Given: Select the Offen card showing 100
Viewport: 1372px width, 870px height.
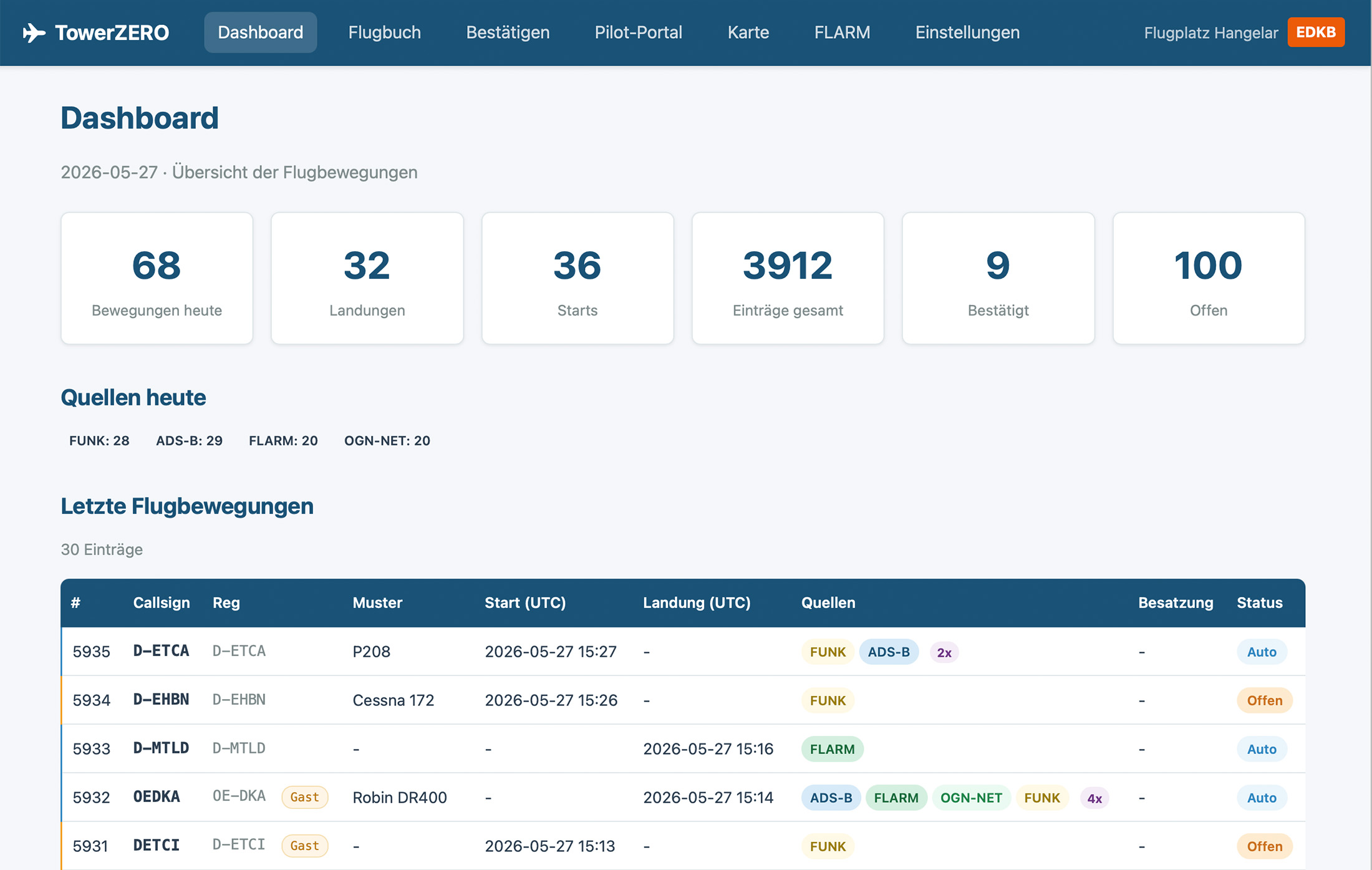Looking at the screenshot, I should [x=1209, y=278].
